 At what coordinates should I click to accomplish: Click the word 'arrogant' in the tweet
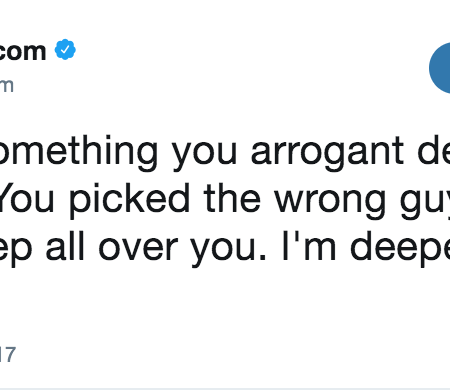(x=327, y=153)
